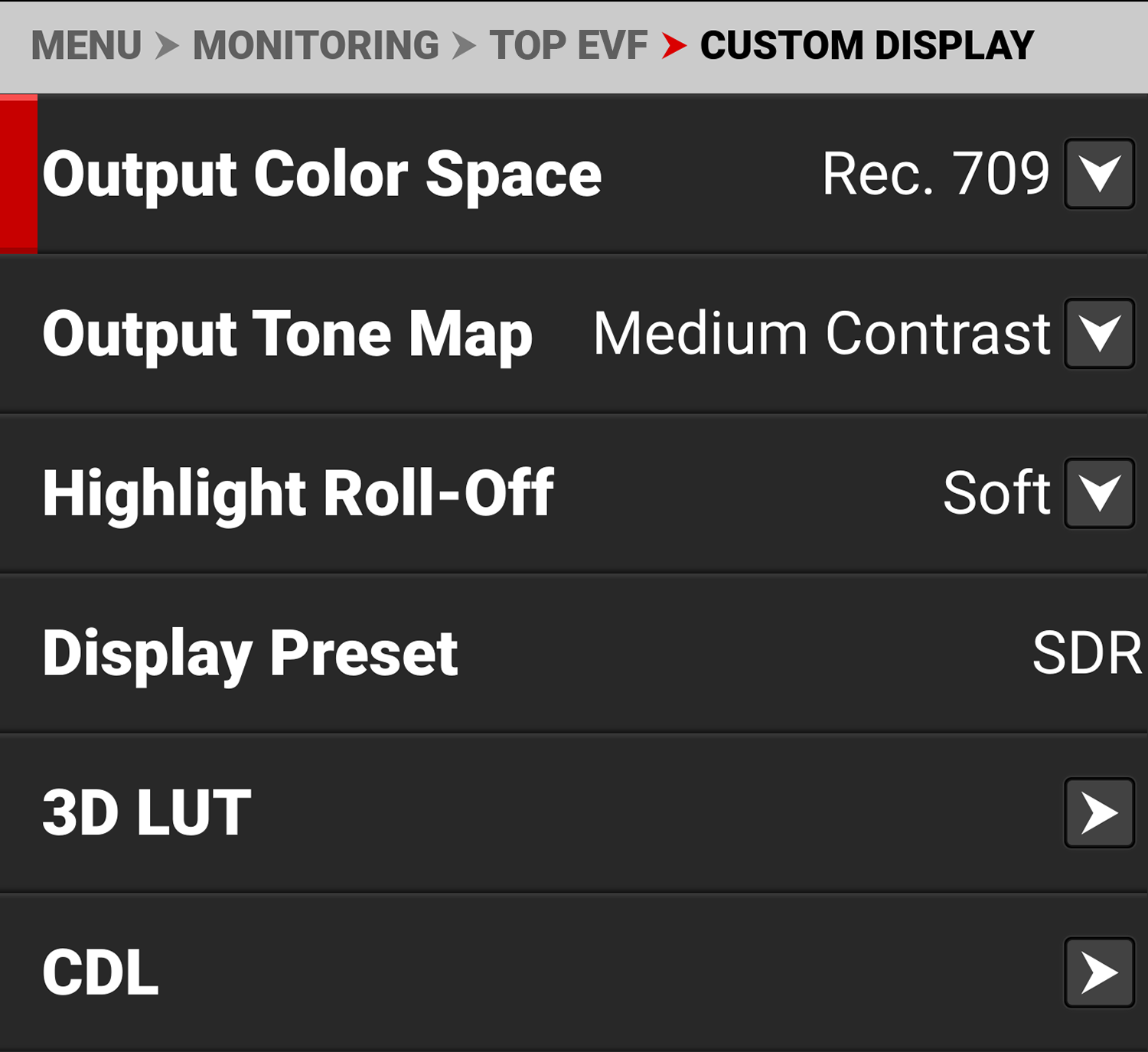
Task: Click the Medium Contrast tone map value
Action: pos(822,334)
